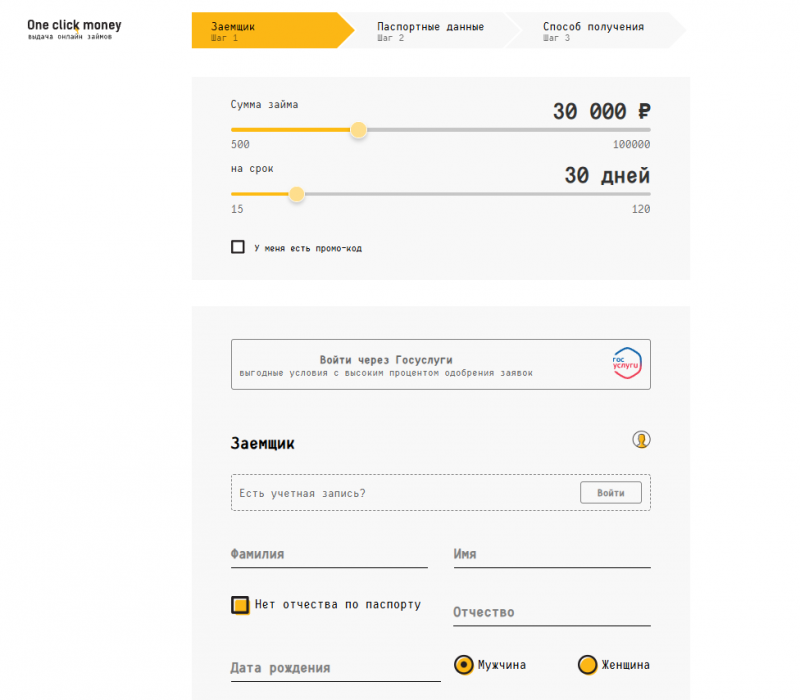Click the One click money logo
Viewport: 800px width, 700px height.
click(x=73, y=29)
